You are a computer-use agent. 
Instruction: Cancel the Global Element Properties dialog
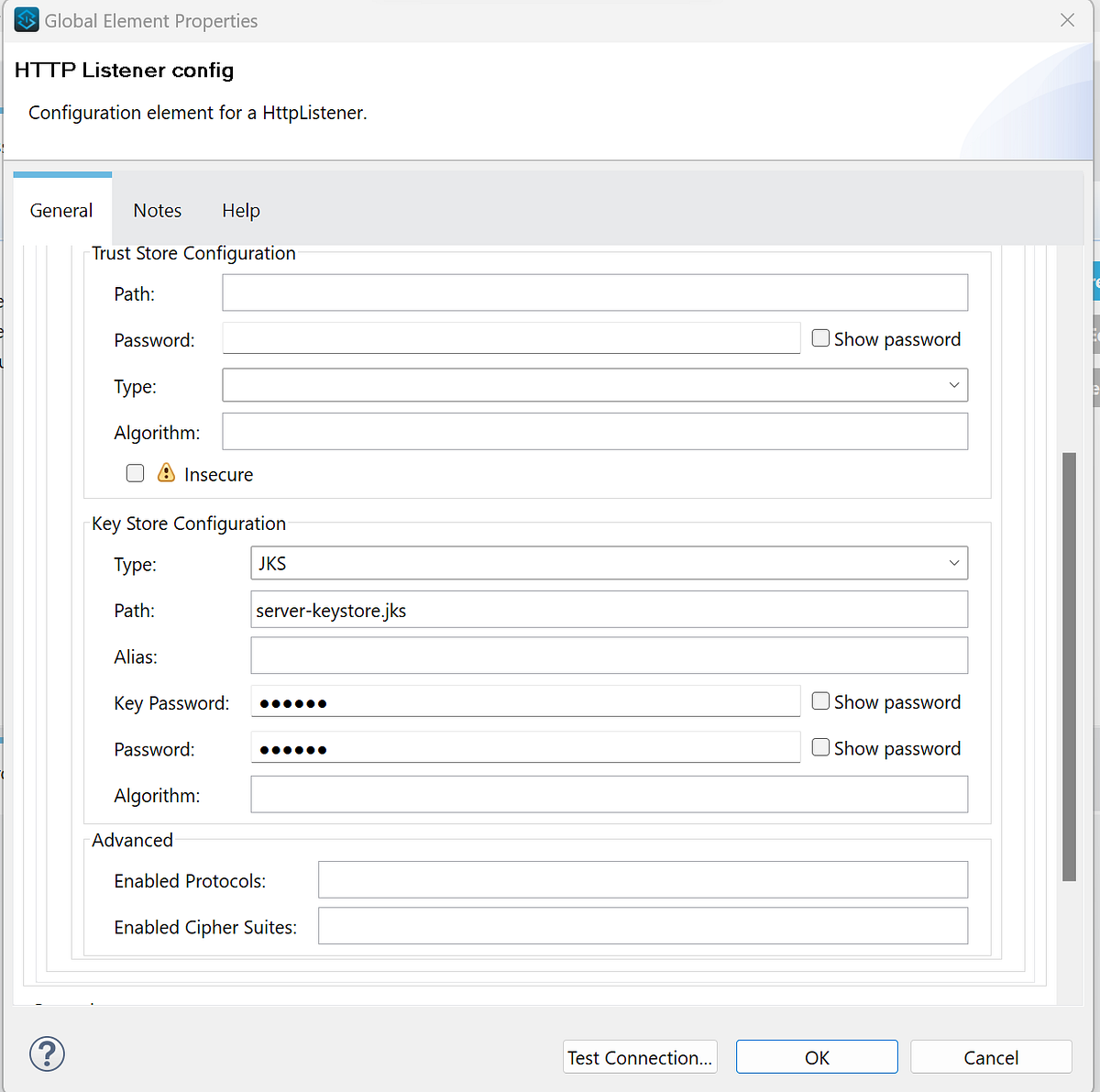[991, 1056]
